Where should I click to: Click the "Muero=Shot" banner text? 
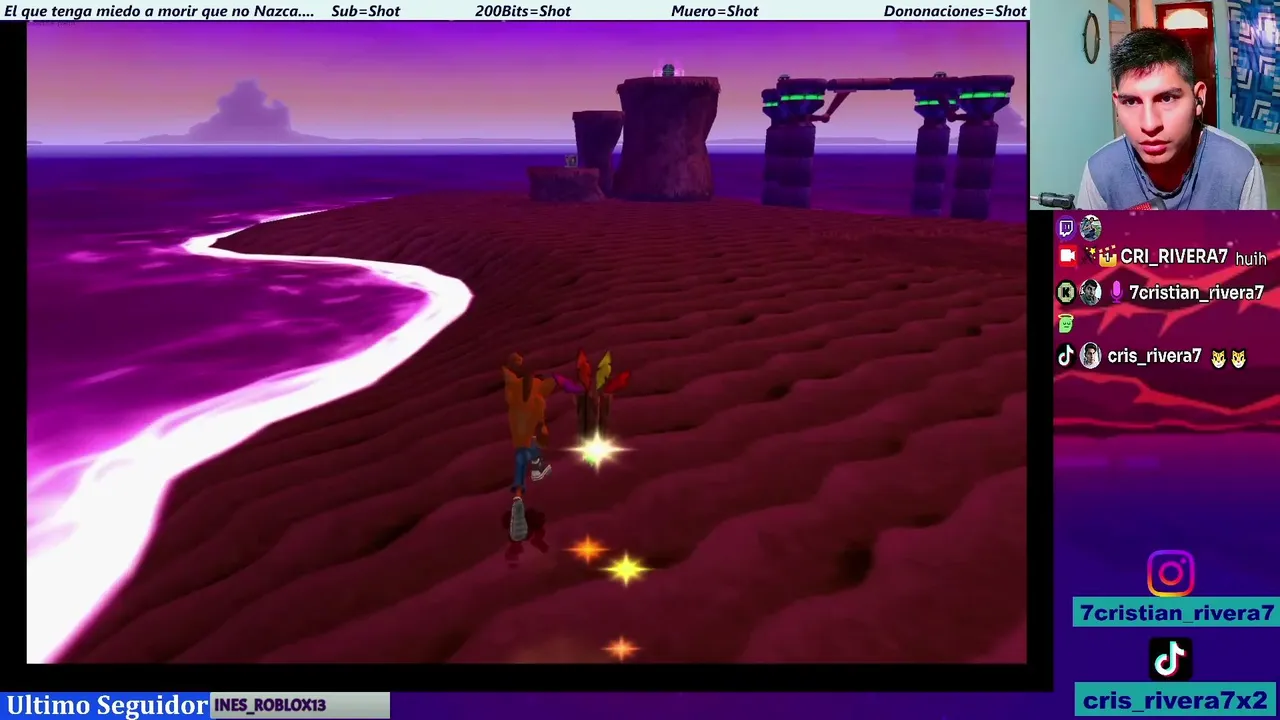click(x=714, y=11)
